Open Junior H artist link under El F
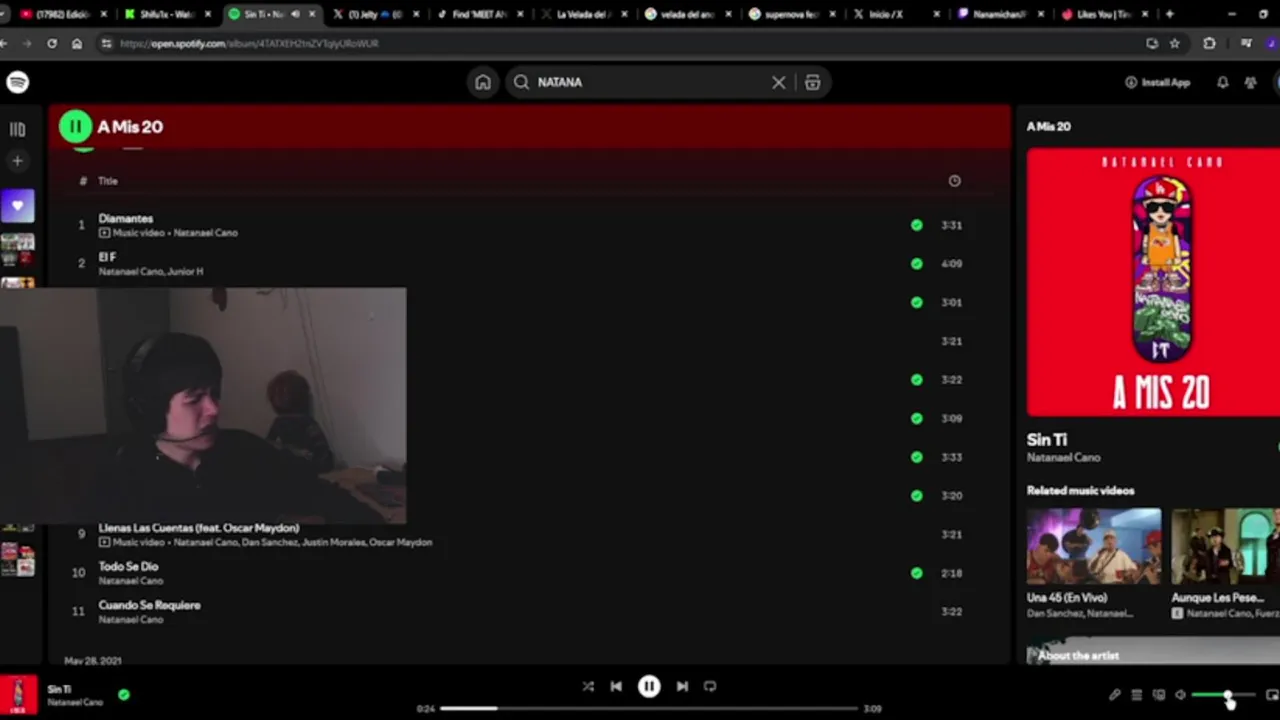This screenshot has width=1280, height=720. 184,271
